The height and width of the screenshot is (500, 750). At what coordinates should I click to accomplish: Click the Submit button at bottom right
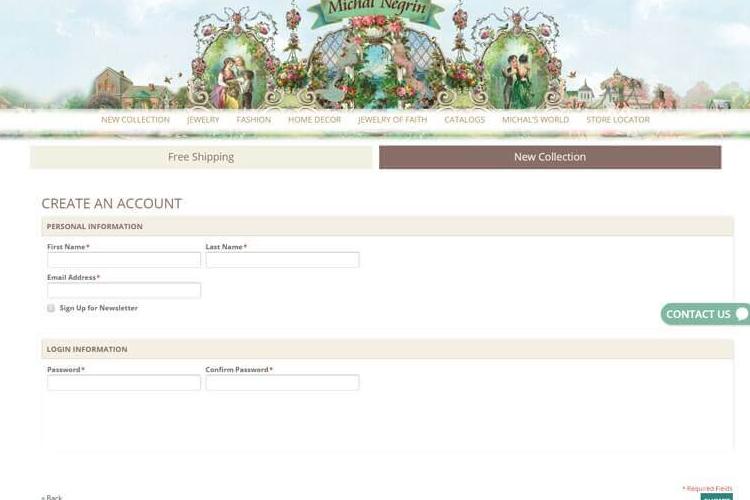(717, 497)
